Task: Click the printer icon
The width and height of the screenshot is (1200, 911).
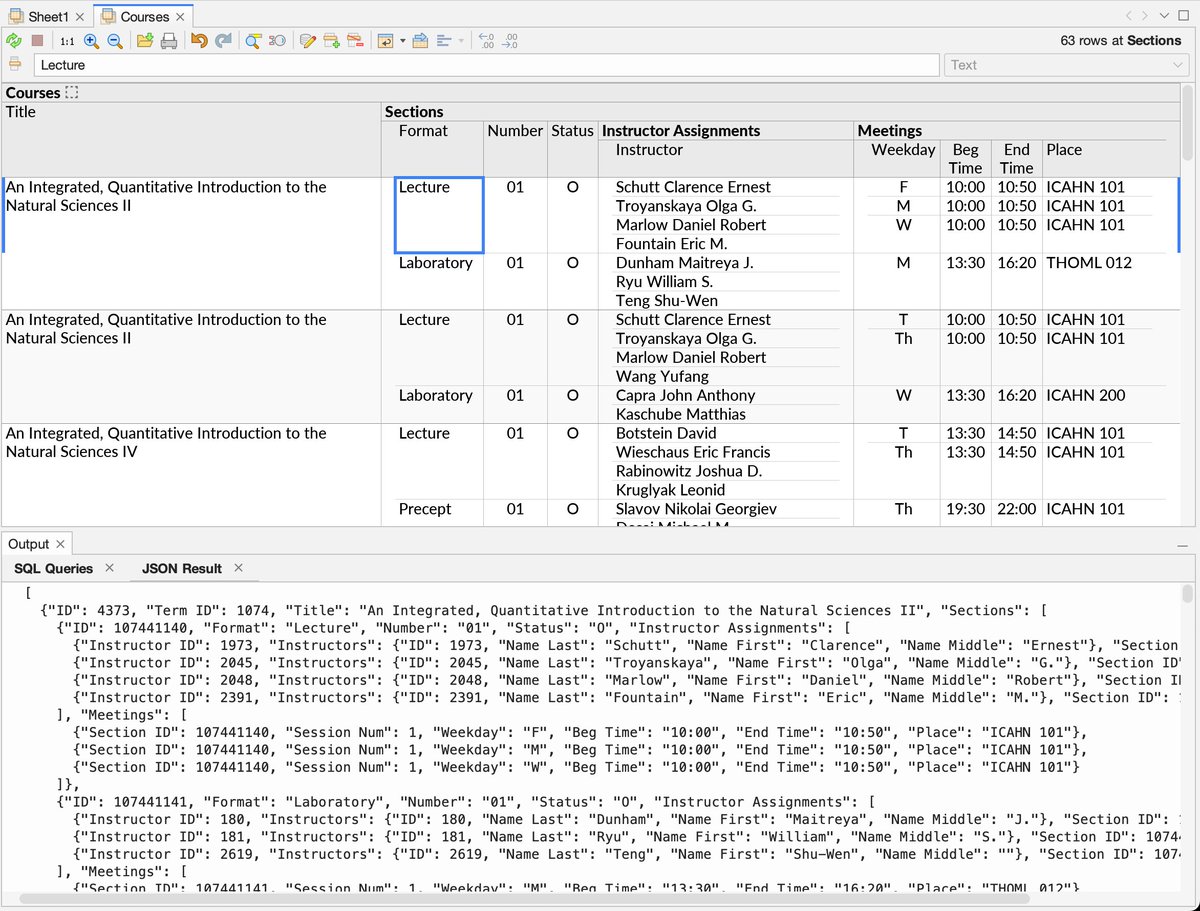Action: [x=169, y=41]
